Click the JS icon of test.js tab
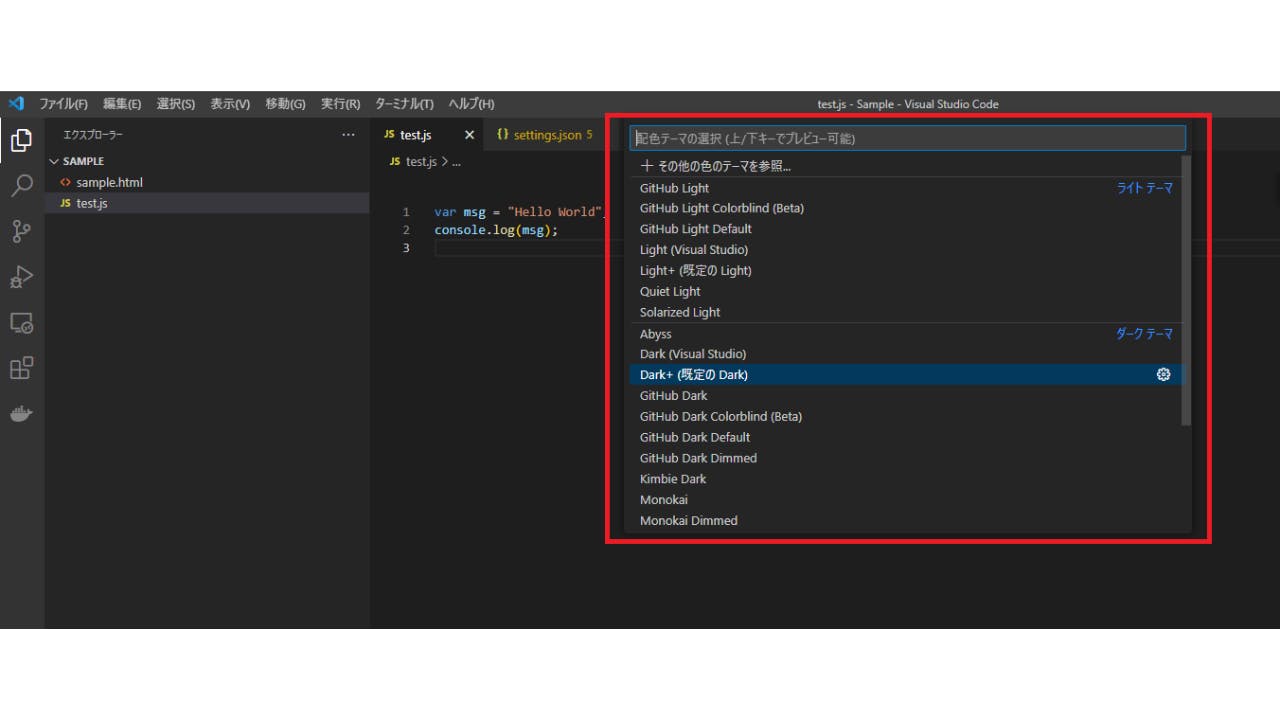The width and height of the screenshot is (1280, 720). point(389,135)
